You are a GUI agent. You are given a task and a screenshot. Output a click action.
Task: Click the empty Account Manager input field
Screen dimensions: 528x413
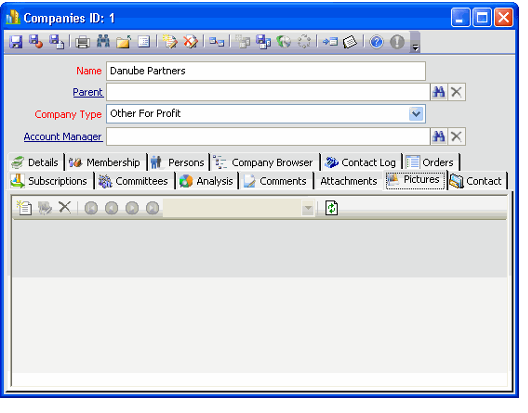click(268, 136)
